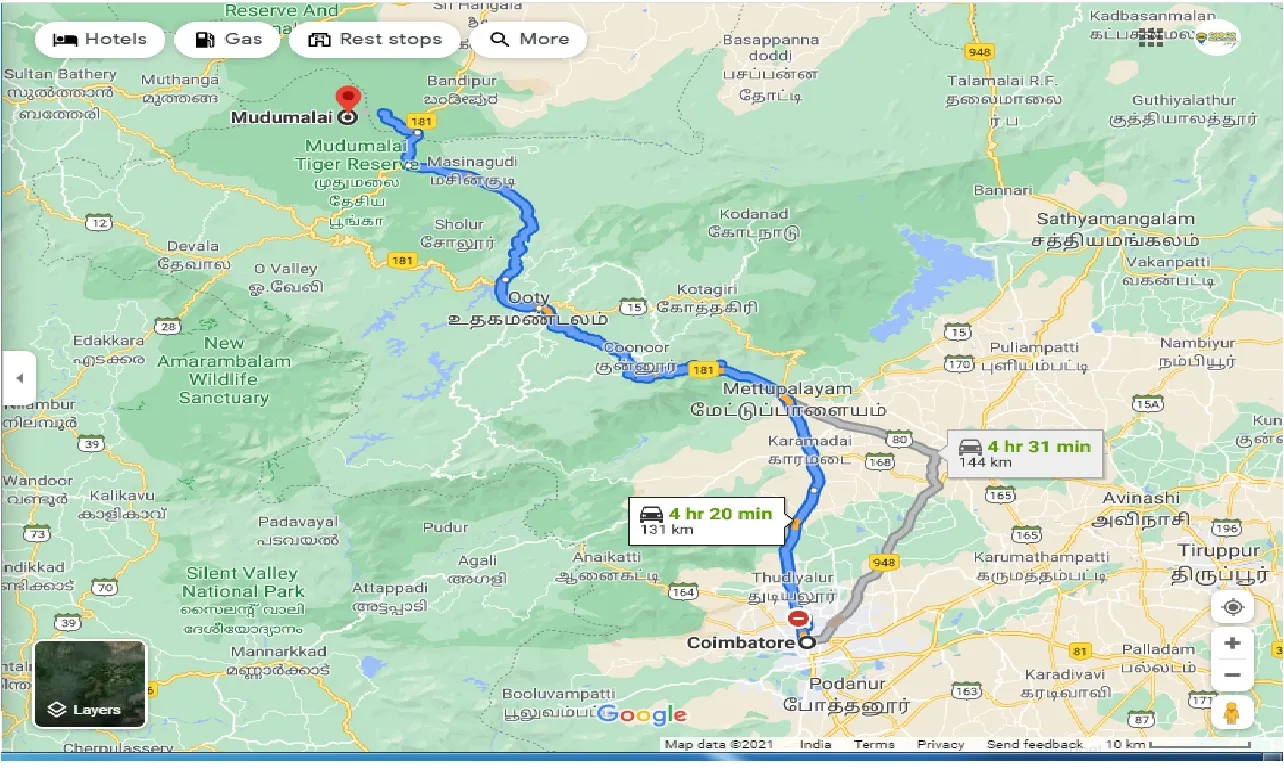This screenshot has width=1284, height=770.
Task: Choose the alternate 4 hr 31 min route
Action: [1025, 453]
